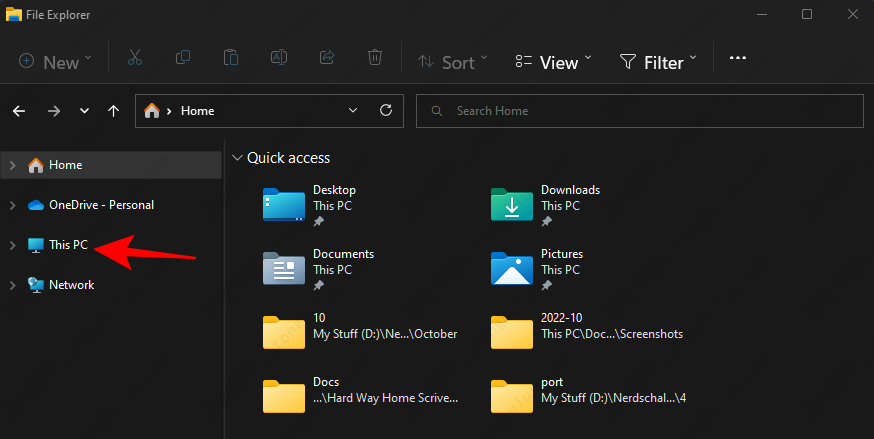Image resolution: width=874 pixels, height=439 pixels.
Task: Click the Copy icon in toolbar
Action: pos(183,59)
